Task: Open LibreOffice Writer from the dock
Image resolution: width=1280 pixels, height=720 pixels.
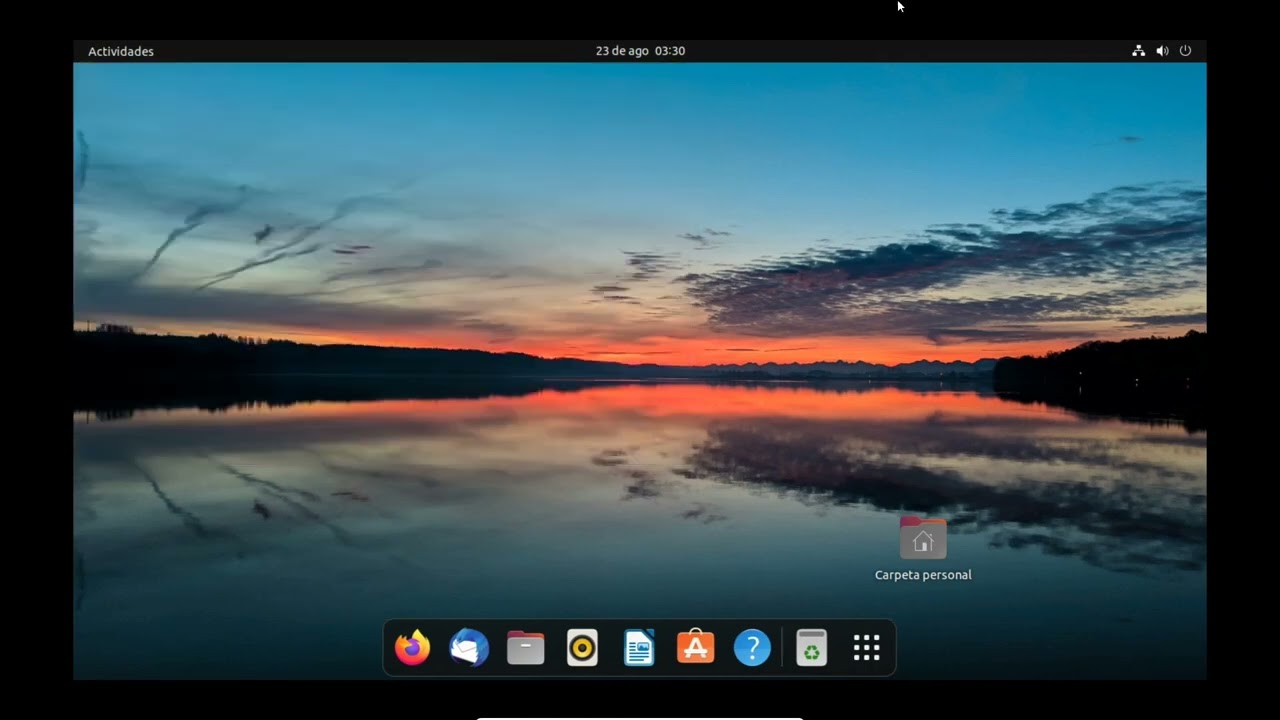Action: [x=639, y=648]
